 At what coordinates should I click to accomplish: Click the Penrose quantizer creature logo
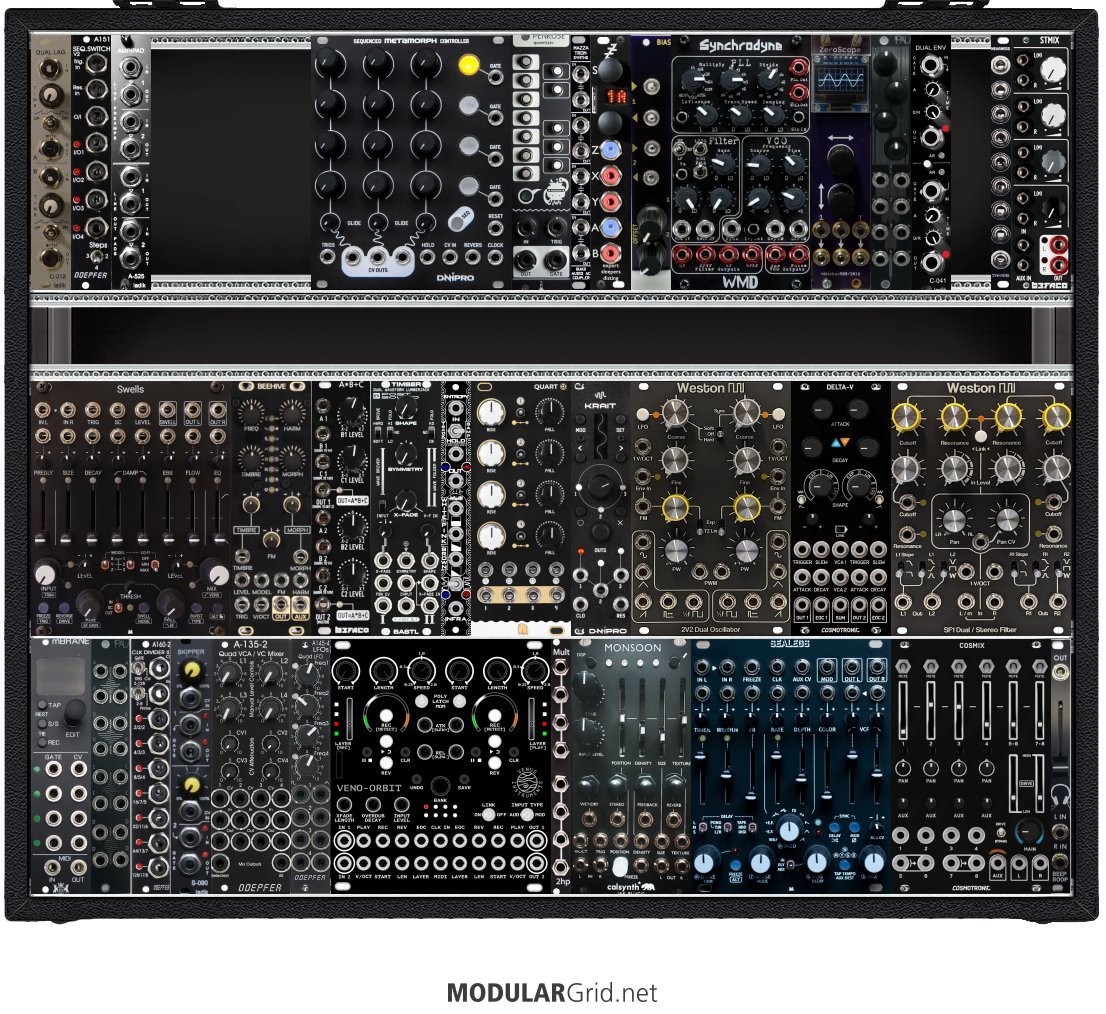(554, 192)
